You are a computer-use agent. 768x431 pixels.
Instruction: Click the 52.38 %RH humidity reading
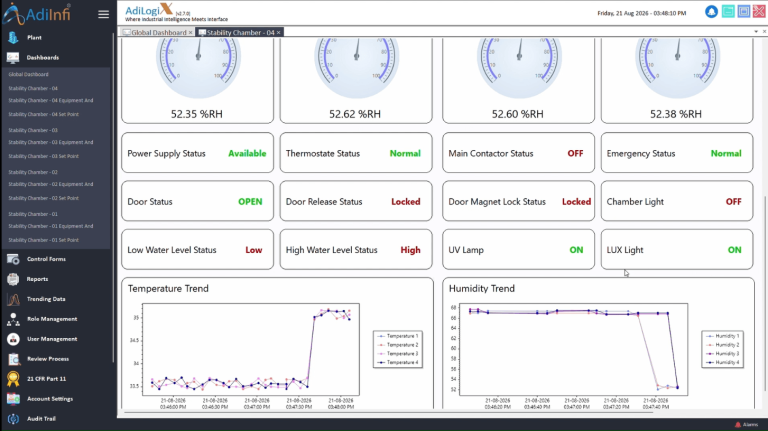[x=675, y=114]
